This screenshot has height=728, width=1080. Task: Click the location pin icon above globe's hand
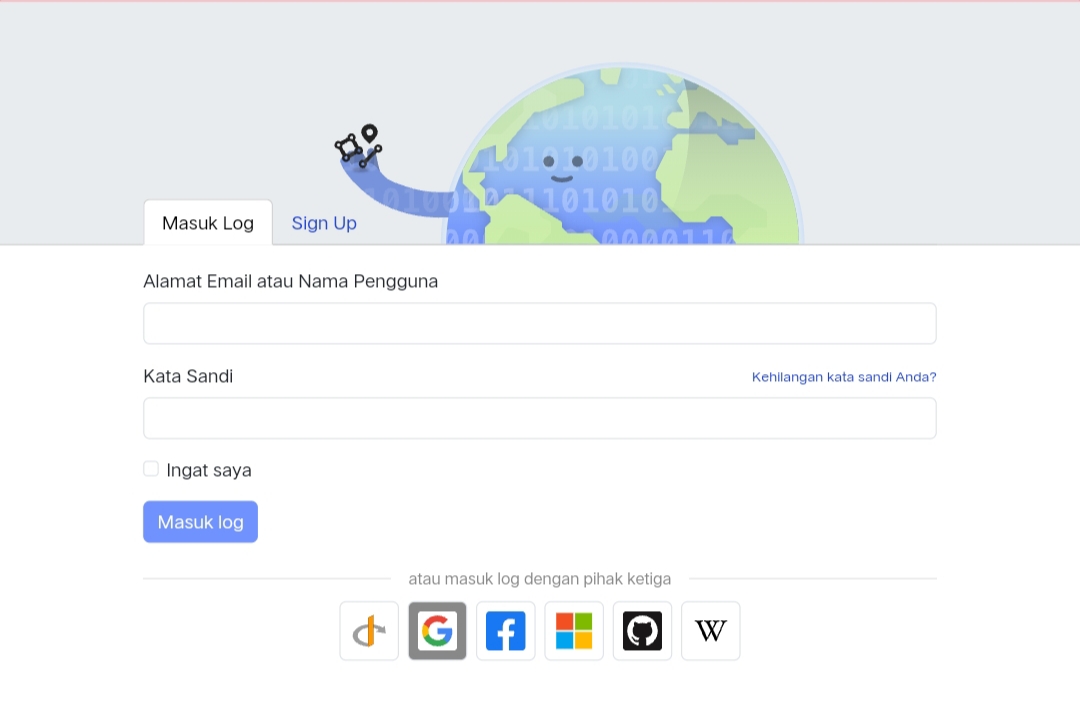[x=370, y=133]
